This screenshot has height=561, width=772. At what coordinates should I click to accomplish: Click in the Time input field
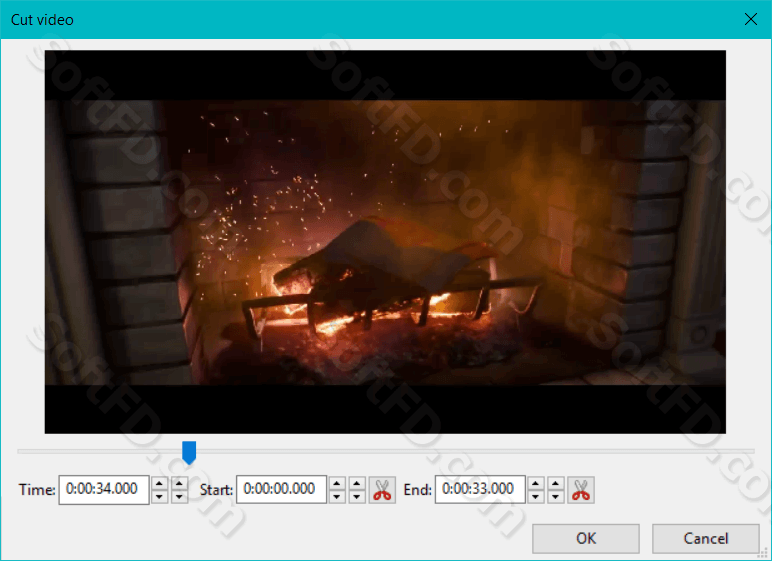[x=104, y=490]
